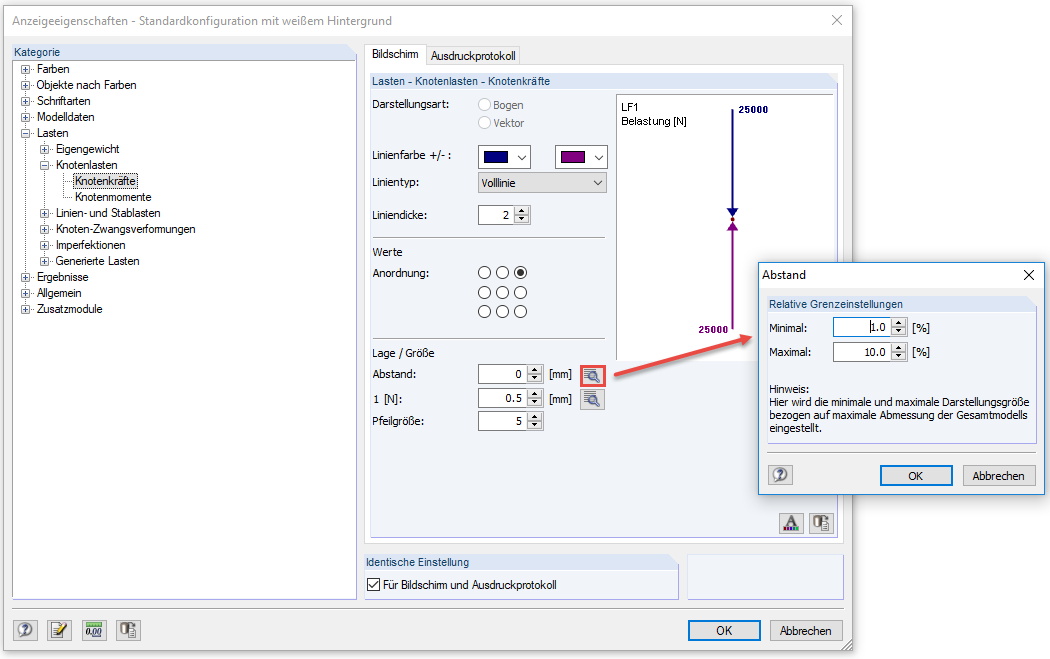The height and width of the screenshot is (659, 1050).
Task: Select bottom-left Anordnung radio option
Action: coord(484,311)
